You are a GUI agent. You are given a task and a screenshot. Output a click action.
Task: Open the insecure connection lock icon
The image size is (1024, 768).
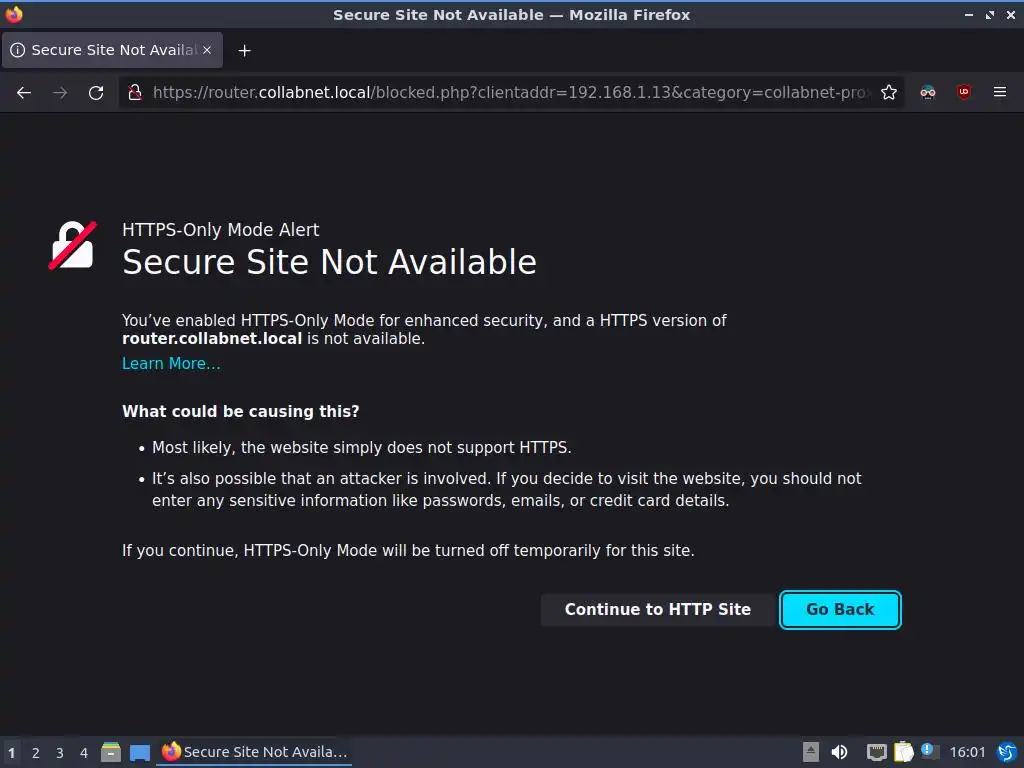pos(135,93)
